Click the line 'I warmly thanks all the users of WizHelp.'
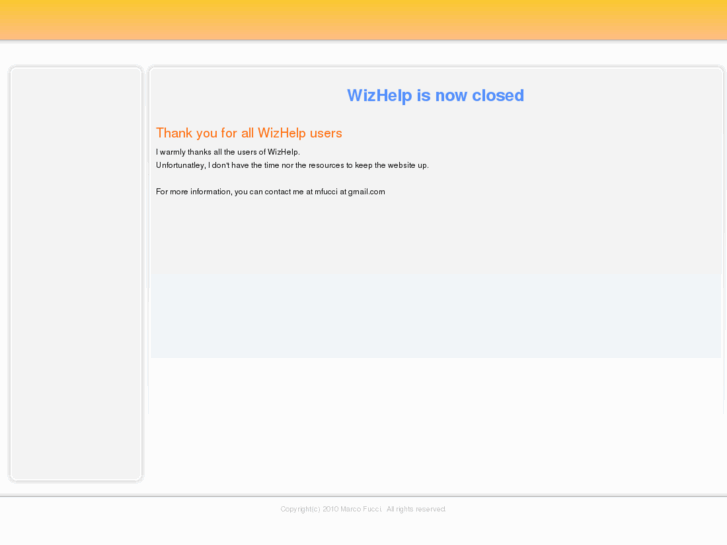Viewport: 727px width, 545px height. (228, 152)
